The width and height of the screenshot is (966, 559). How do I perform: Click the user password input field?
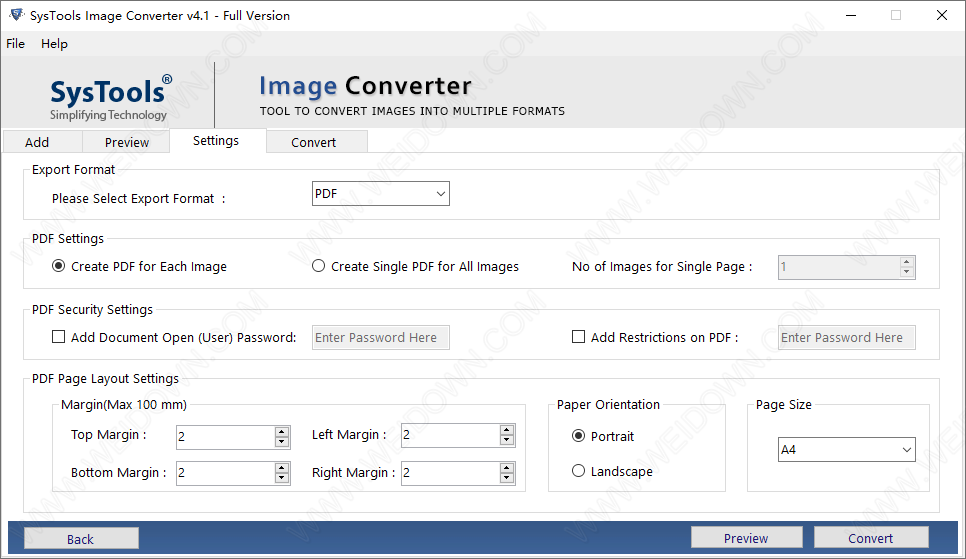click(x=381, y=338)
